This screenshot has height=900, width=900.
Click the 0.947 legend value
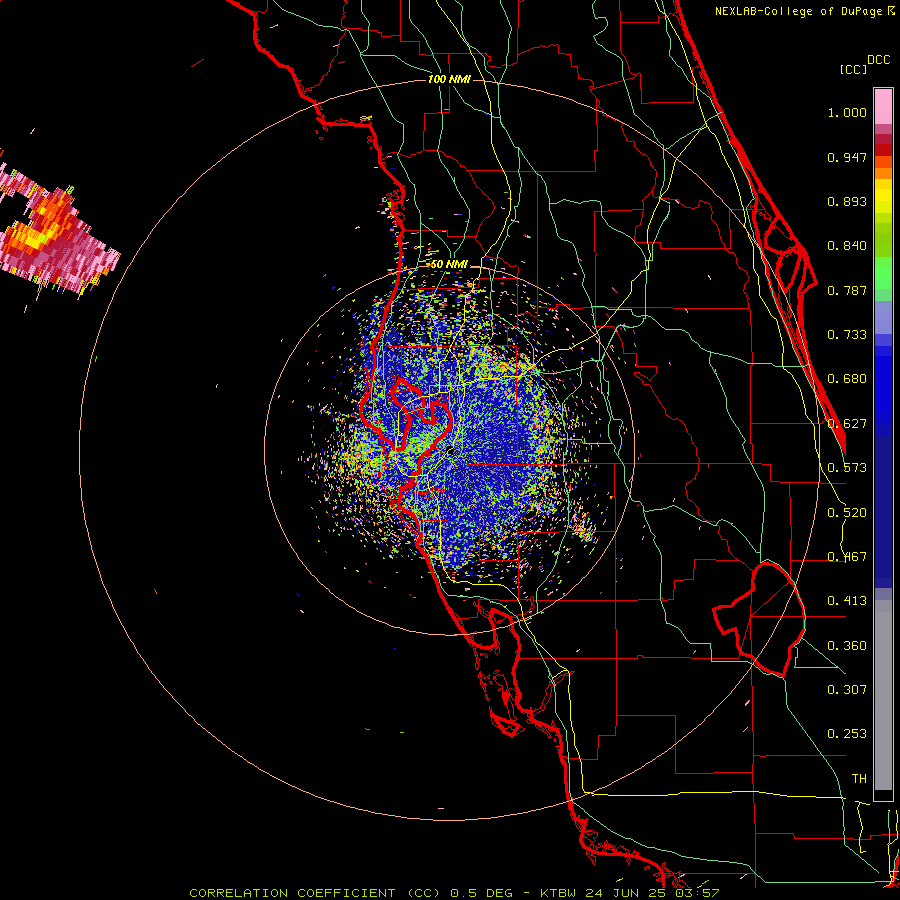tap(847, 157)
